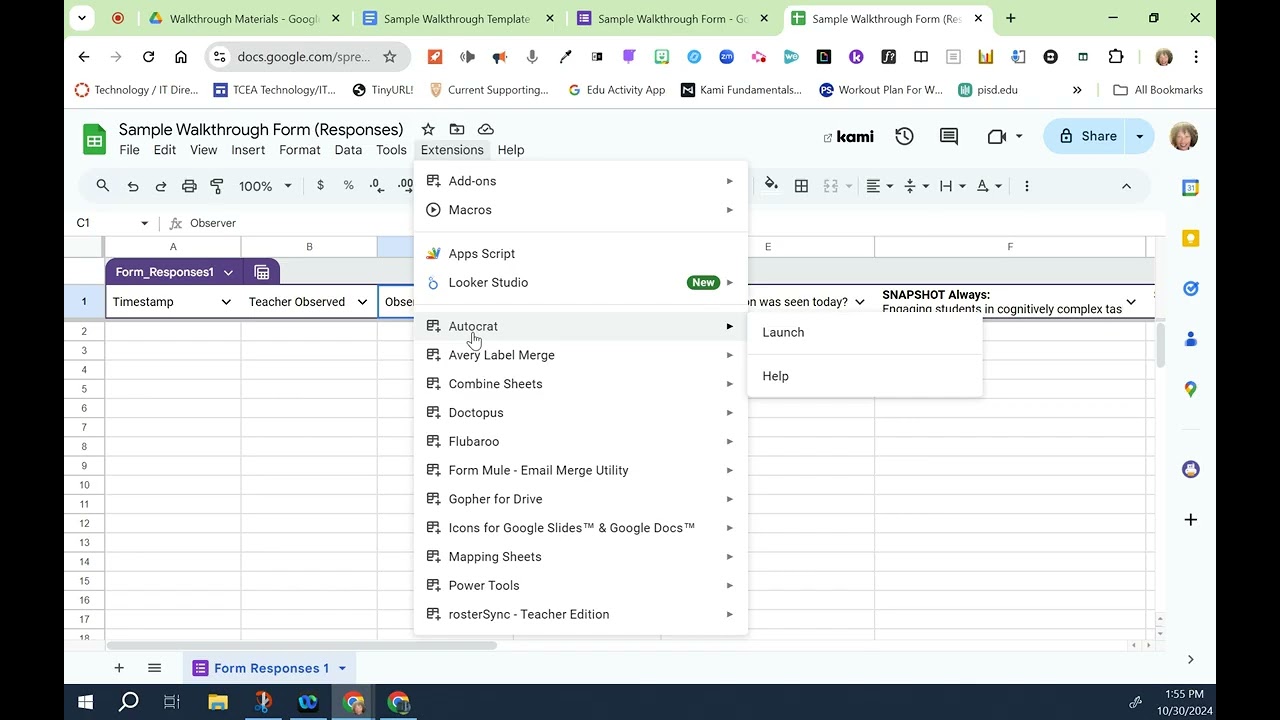
Task: Star the Sample Walkthrough Form document
Action: [428, 129]
